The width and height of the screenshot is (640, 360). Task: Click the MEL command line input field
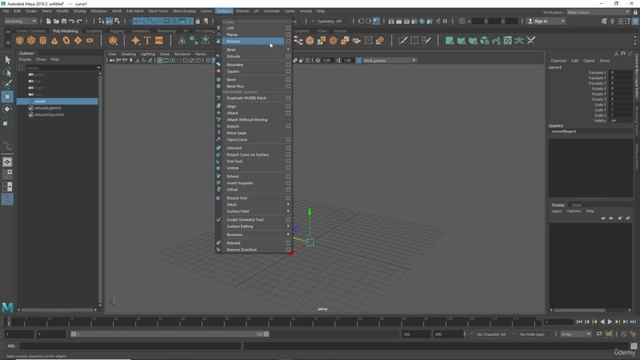point(131,346)
